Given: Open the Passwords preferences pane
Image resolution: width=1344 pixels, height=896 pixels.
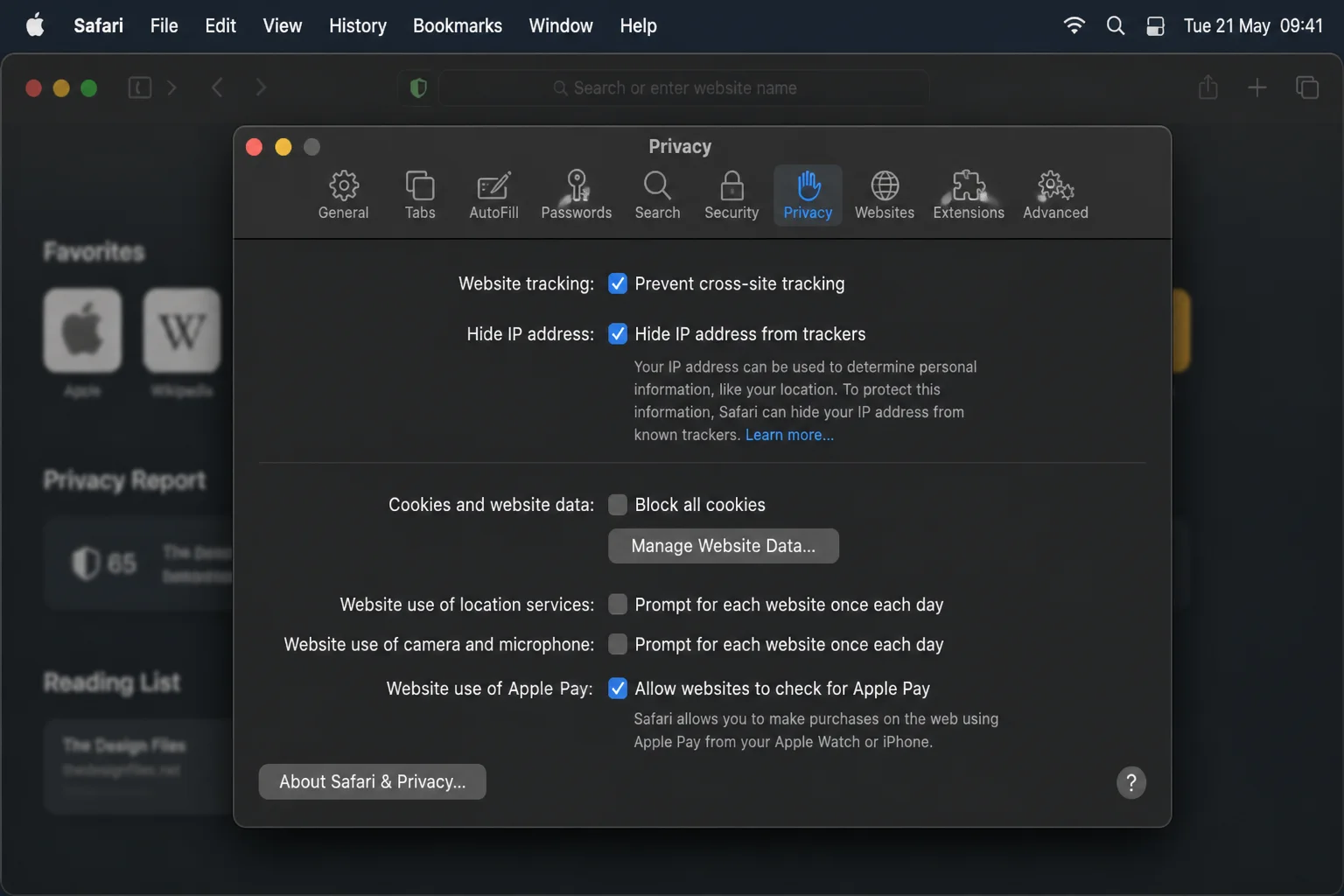Looking at the screenshot, I should [x=576, y=195].
